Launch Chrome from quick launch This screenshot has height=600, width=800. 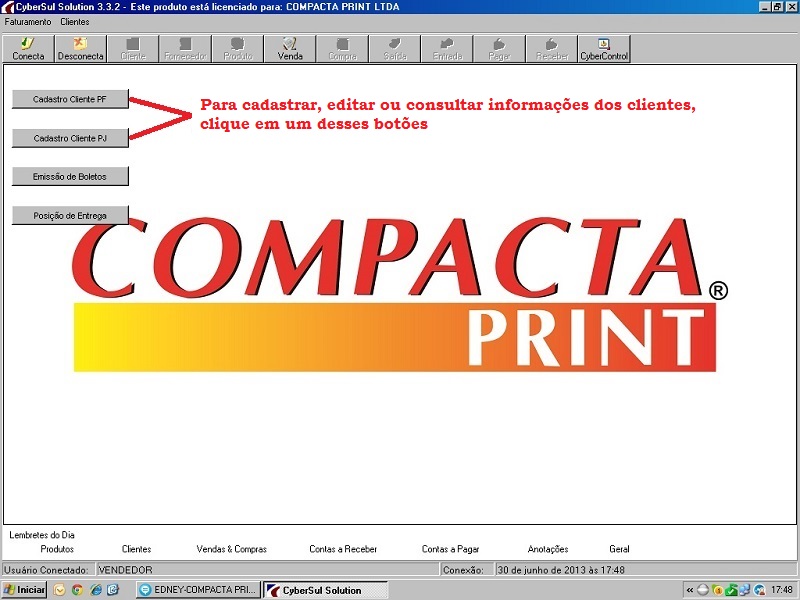click(x=77, y=590)
